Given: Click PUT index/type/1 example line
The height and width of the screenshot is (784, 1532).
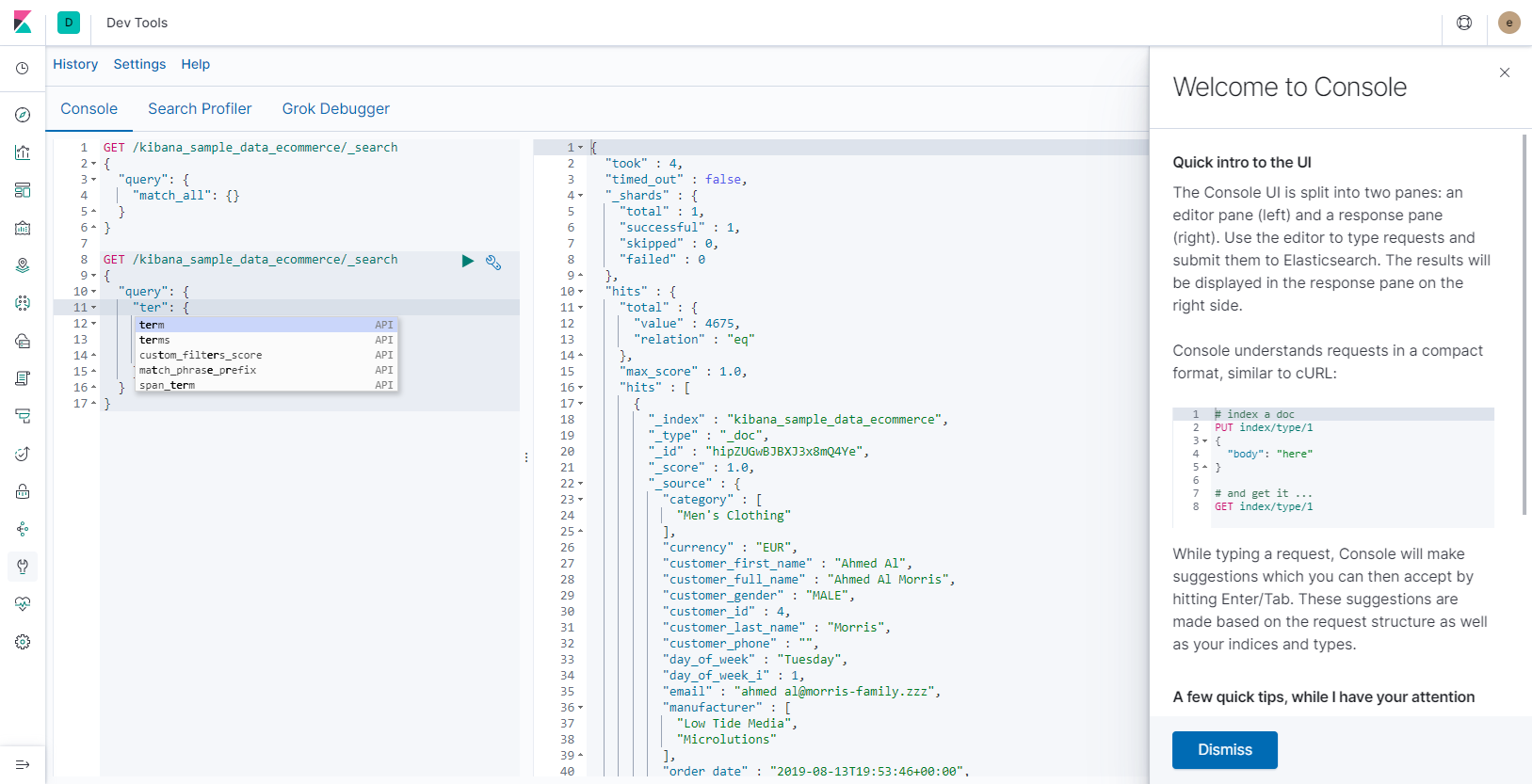Looking at the screenshot, I should 1264,427.
